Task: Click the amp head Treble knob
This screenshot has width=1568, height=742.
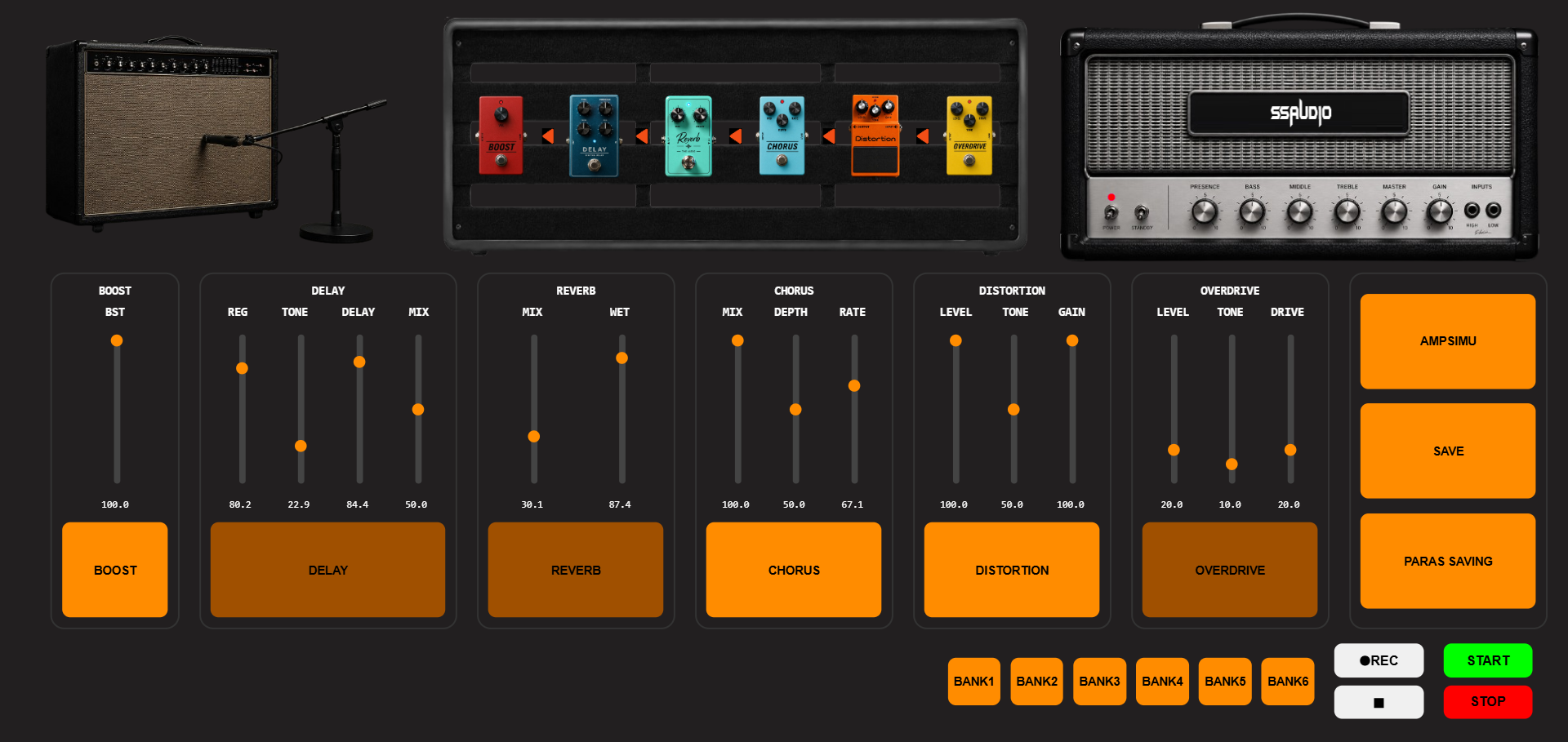Action: (x=1347, y=212)
